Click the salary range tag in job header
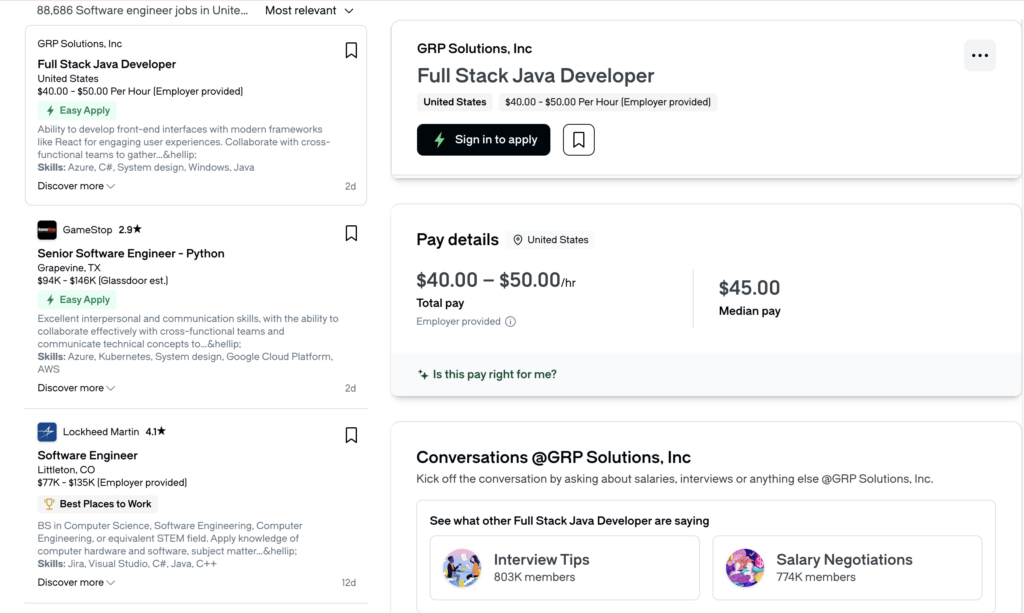1024x613 pixels. point(607,102)
